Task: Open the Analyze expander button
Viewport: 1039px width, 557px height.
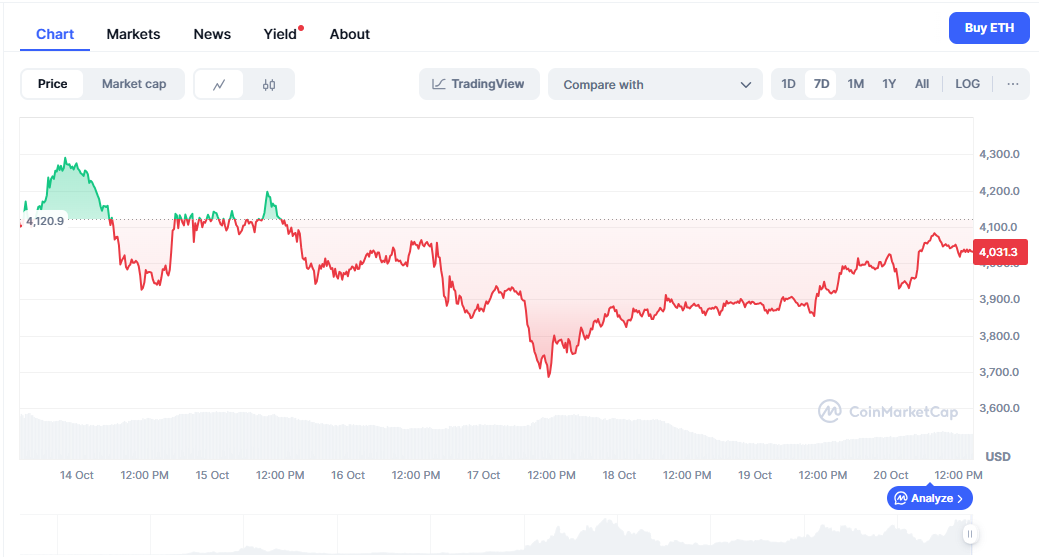Action: click(x=929, y=498)
